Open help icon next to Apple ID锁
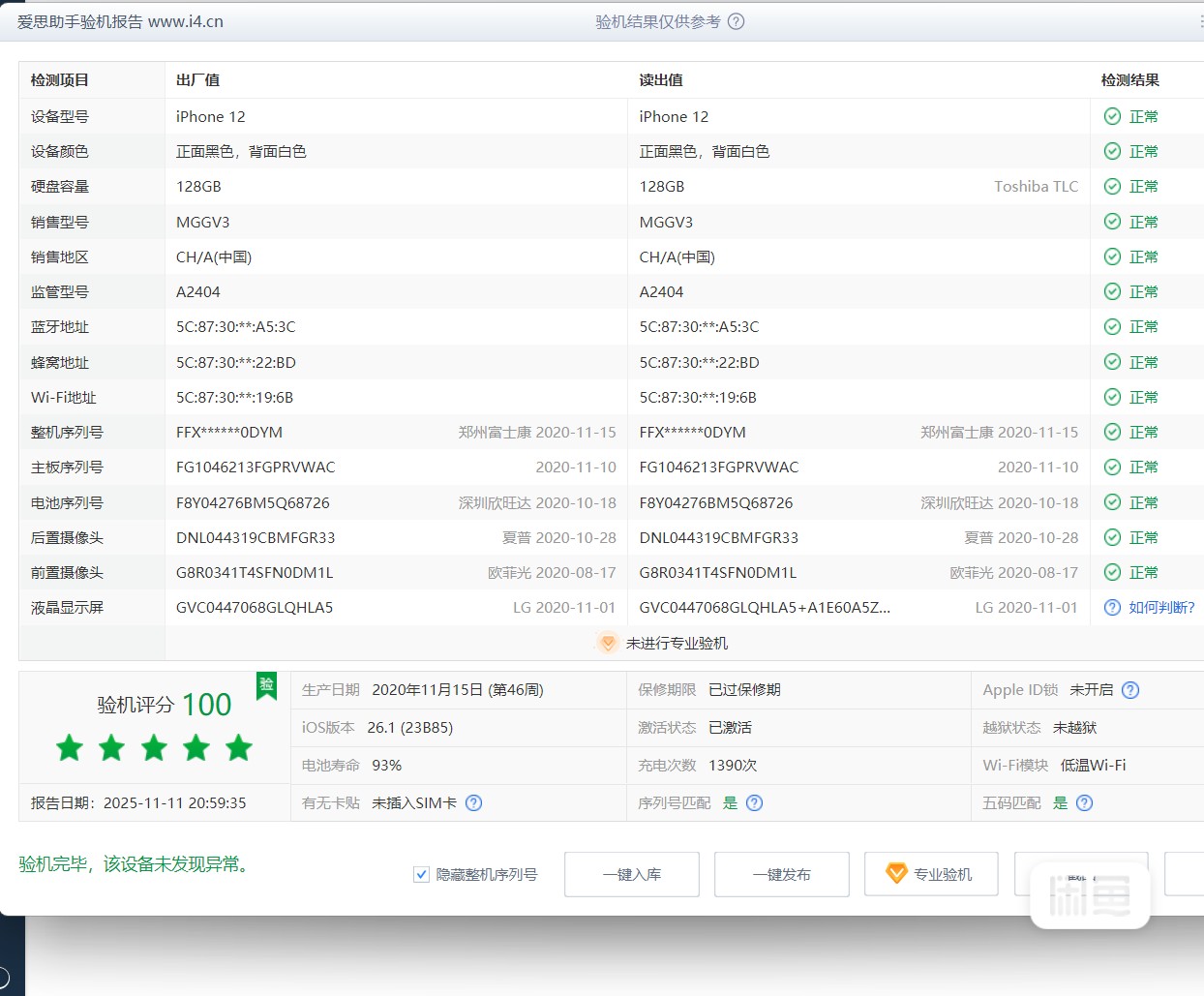This screenshot has width=1204, height=996. (1130, 690)
